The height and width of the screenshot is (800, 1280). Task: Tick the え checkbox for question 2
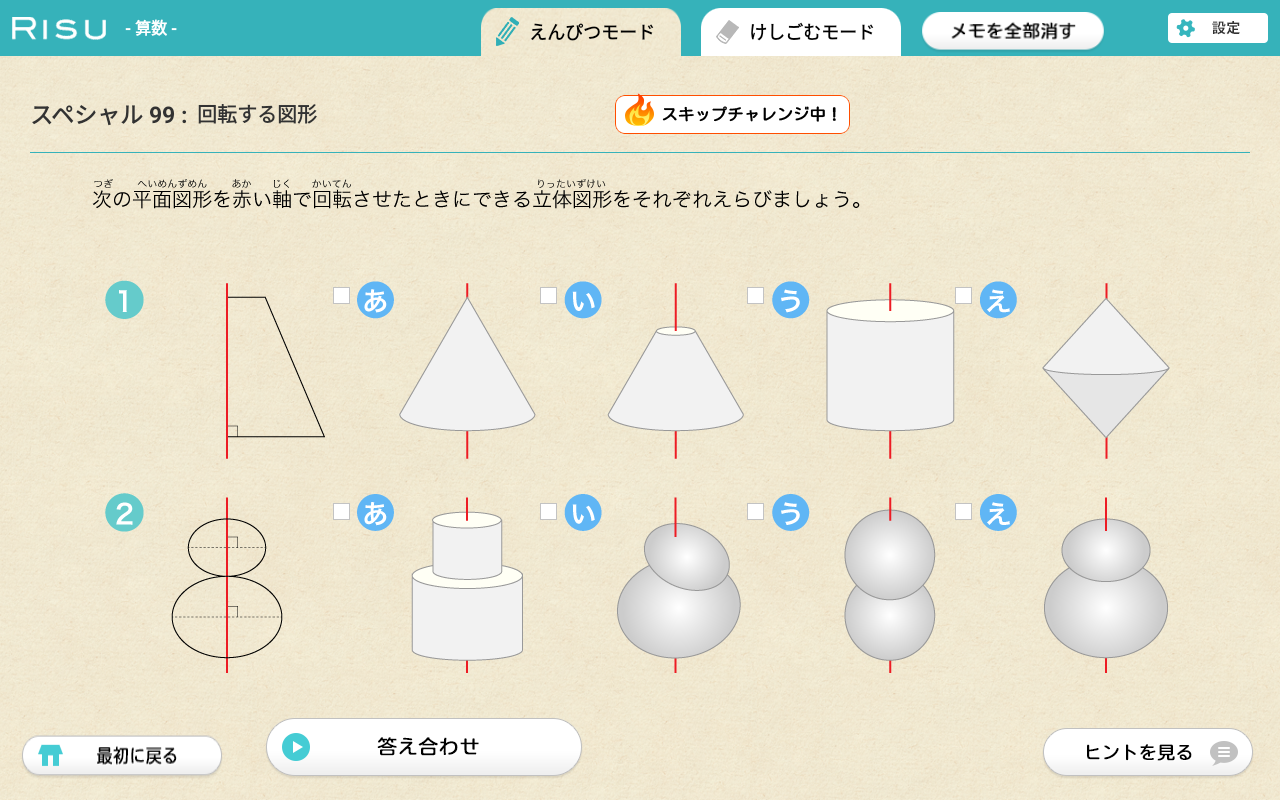tap(963, 511)
